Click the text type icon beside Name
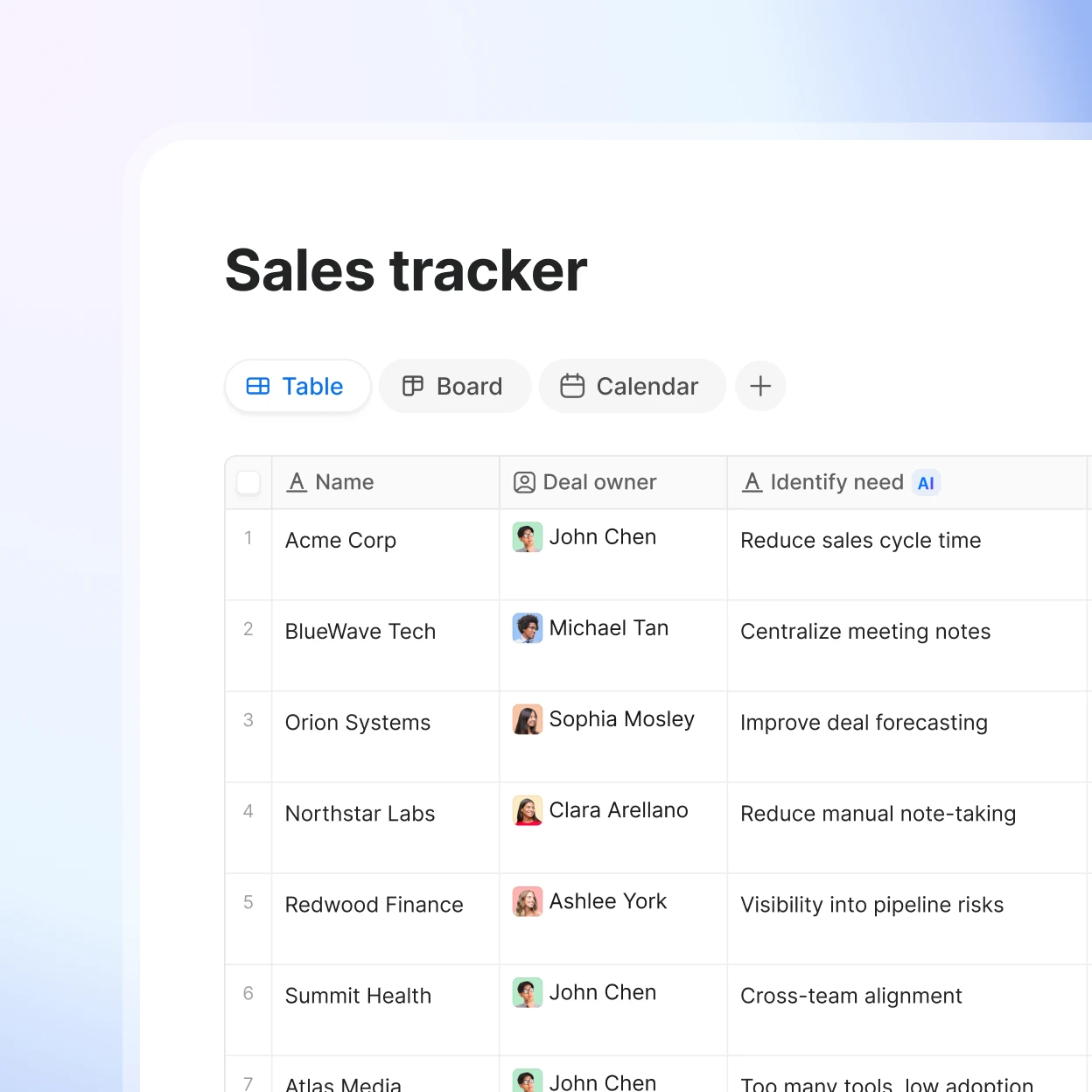This screenshot has width=1092, height=1092. pos(297,482)
